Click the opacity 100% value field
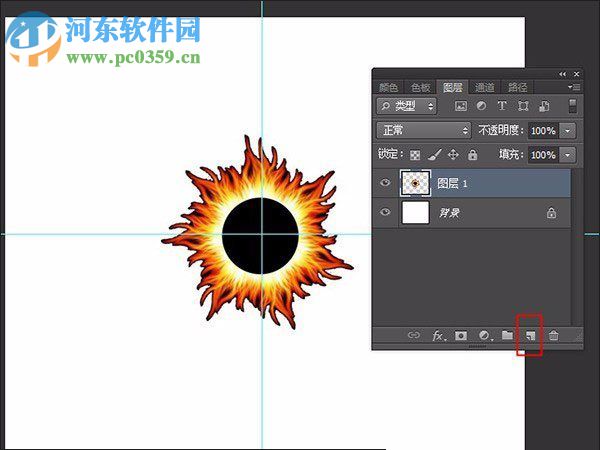Image resolution: width=600 pixels, height=450 pixels. (543, 130)
